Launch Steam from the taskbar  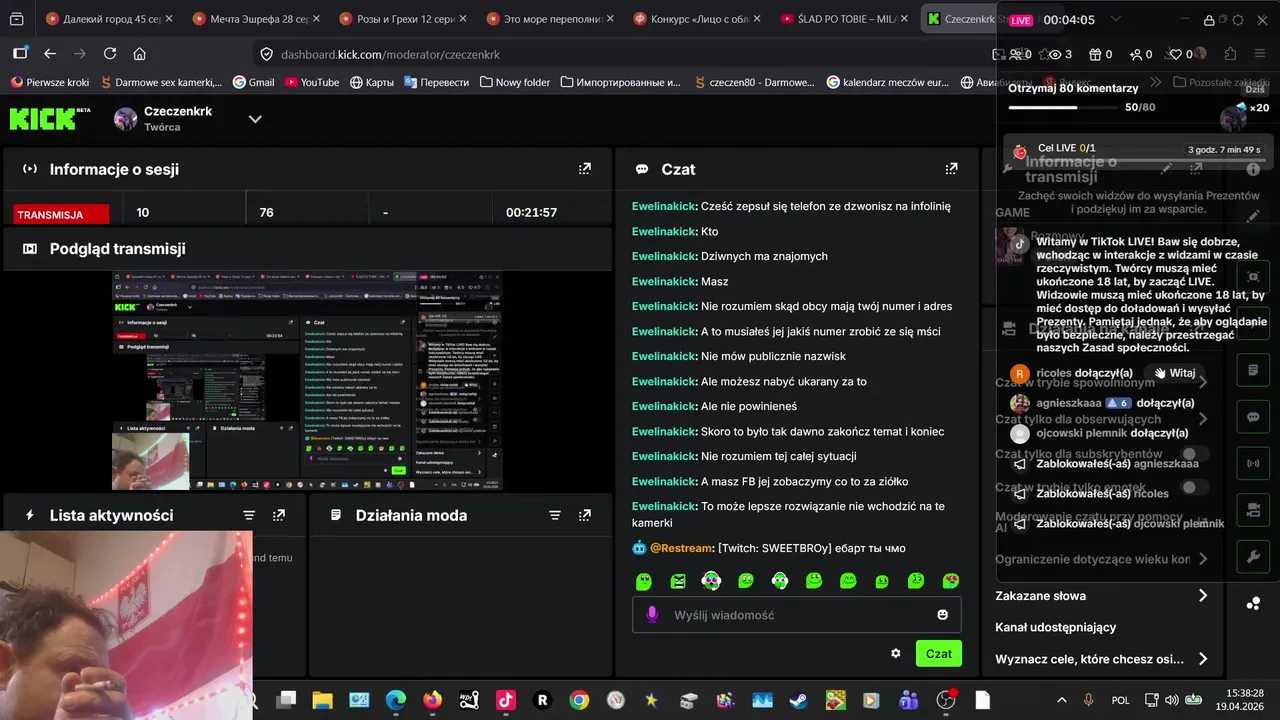(798, 700)
